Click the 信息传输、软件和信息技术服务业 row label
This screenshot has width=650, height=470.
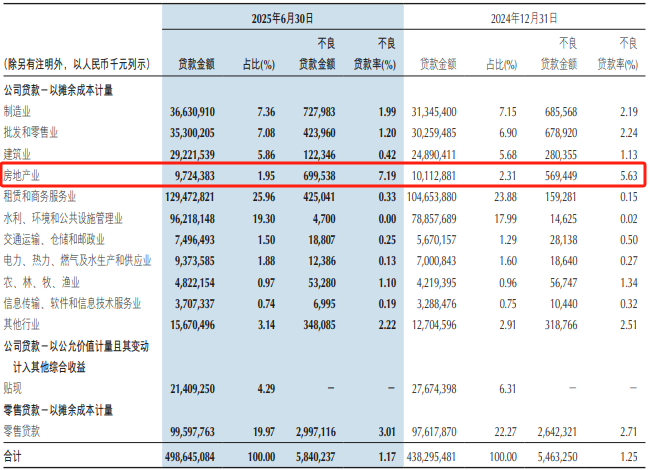coord(70,303)
